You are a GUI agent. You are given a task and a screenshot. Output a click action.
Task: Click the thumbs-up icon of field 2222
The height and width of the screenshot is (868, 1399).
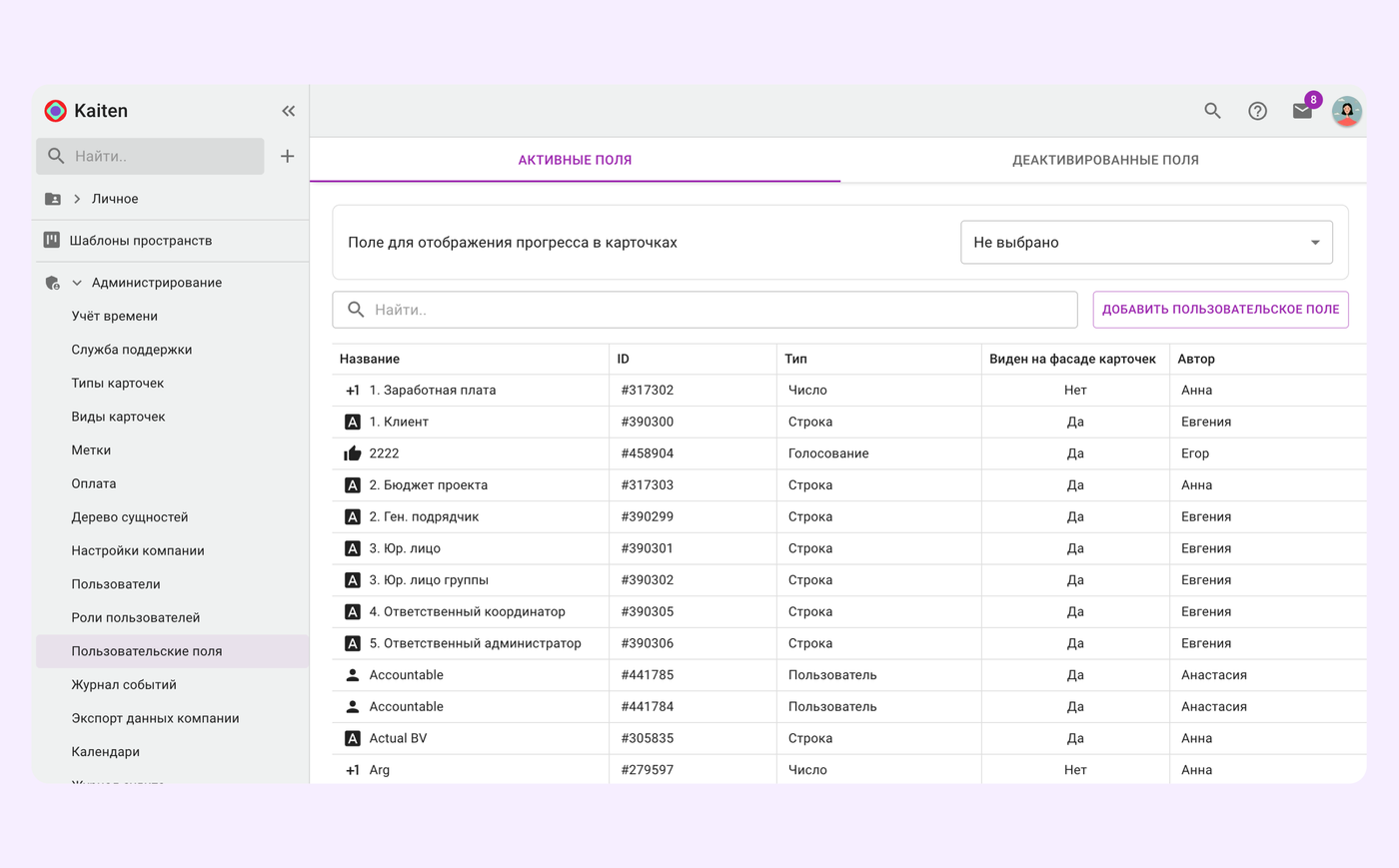point(353,453)
